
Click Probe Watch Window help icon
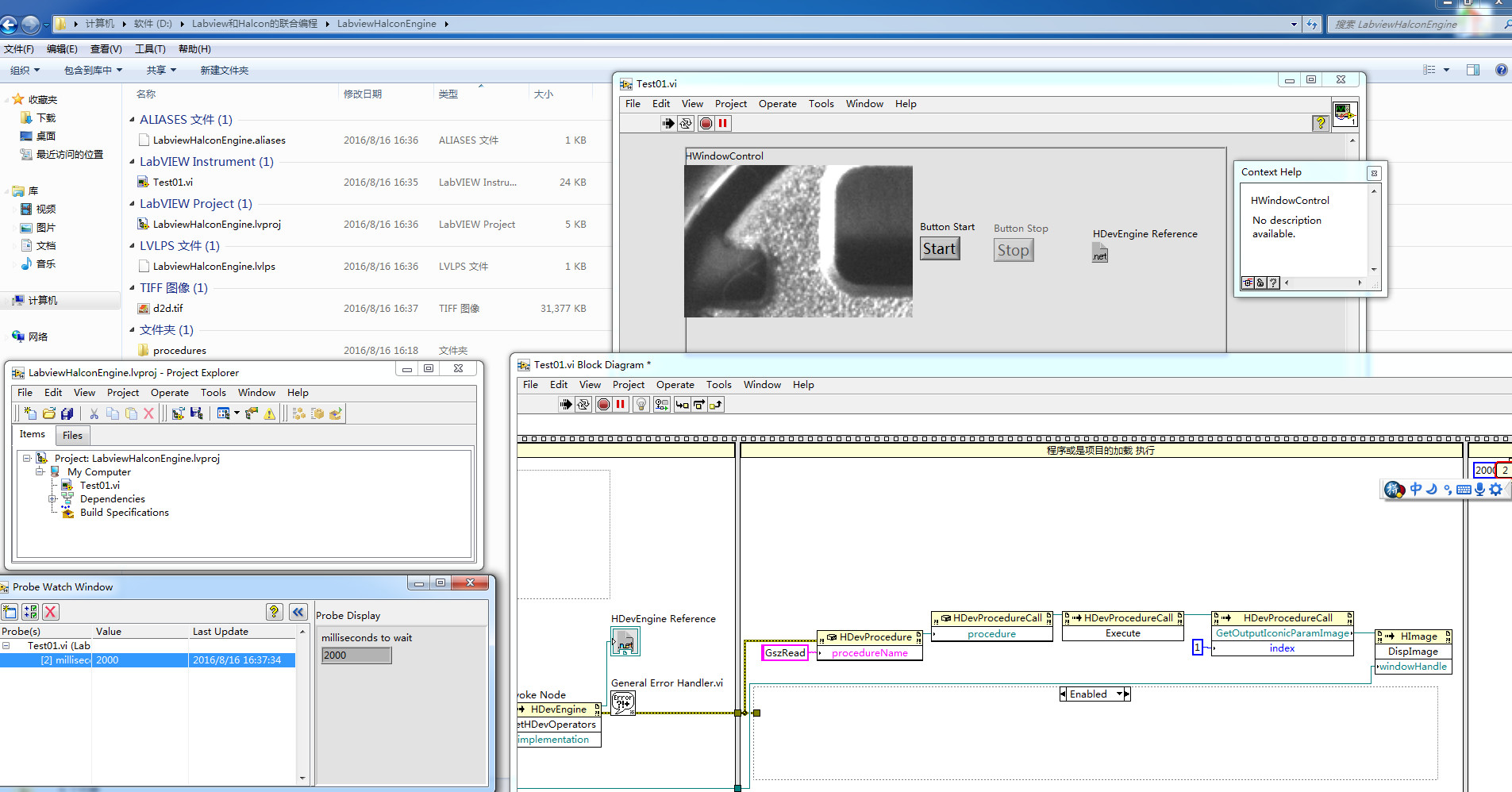pos(275,612)
